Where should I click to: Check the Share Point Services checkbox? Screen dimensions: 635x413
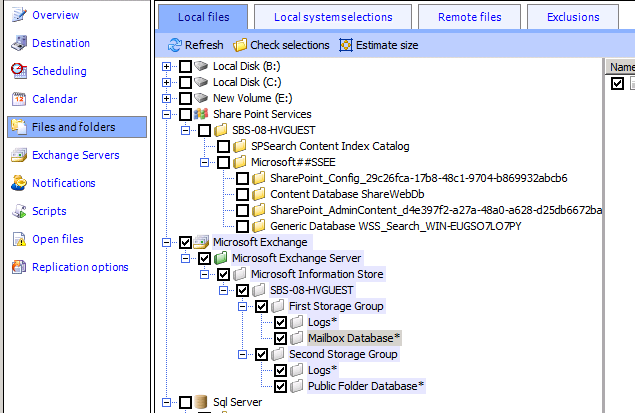pos(185,114)
